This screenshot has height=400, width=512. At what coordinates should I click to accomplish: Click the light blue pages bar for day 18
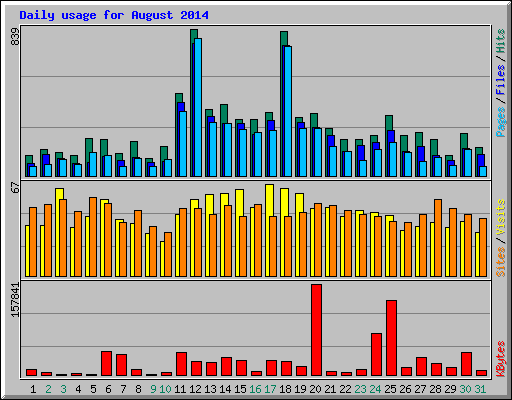point(288,111)
